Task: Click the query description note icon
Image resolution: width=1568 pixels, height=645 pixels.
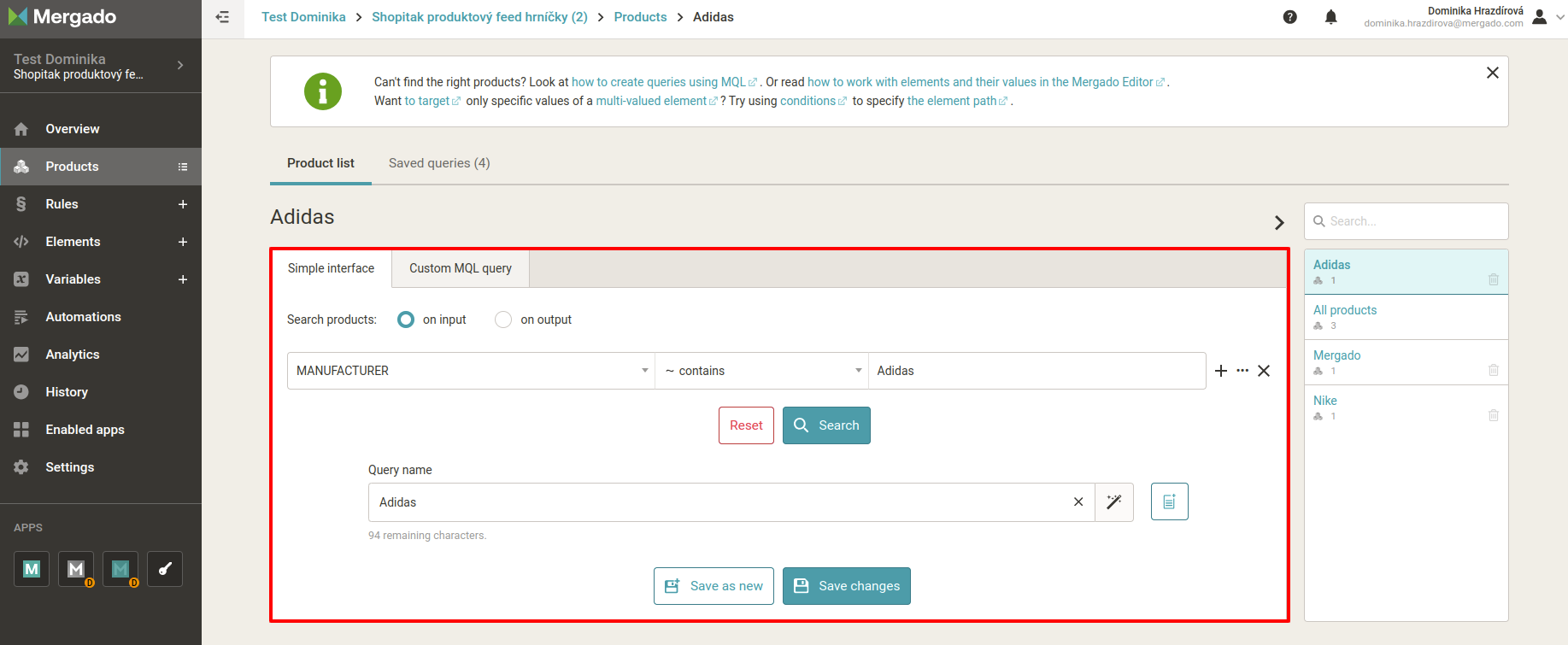Action: pos(1169,502)
